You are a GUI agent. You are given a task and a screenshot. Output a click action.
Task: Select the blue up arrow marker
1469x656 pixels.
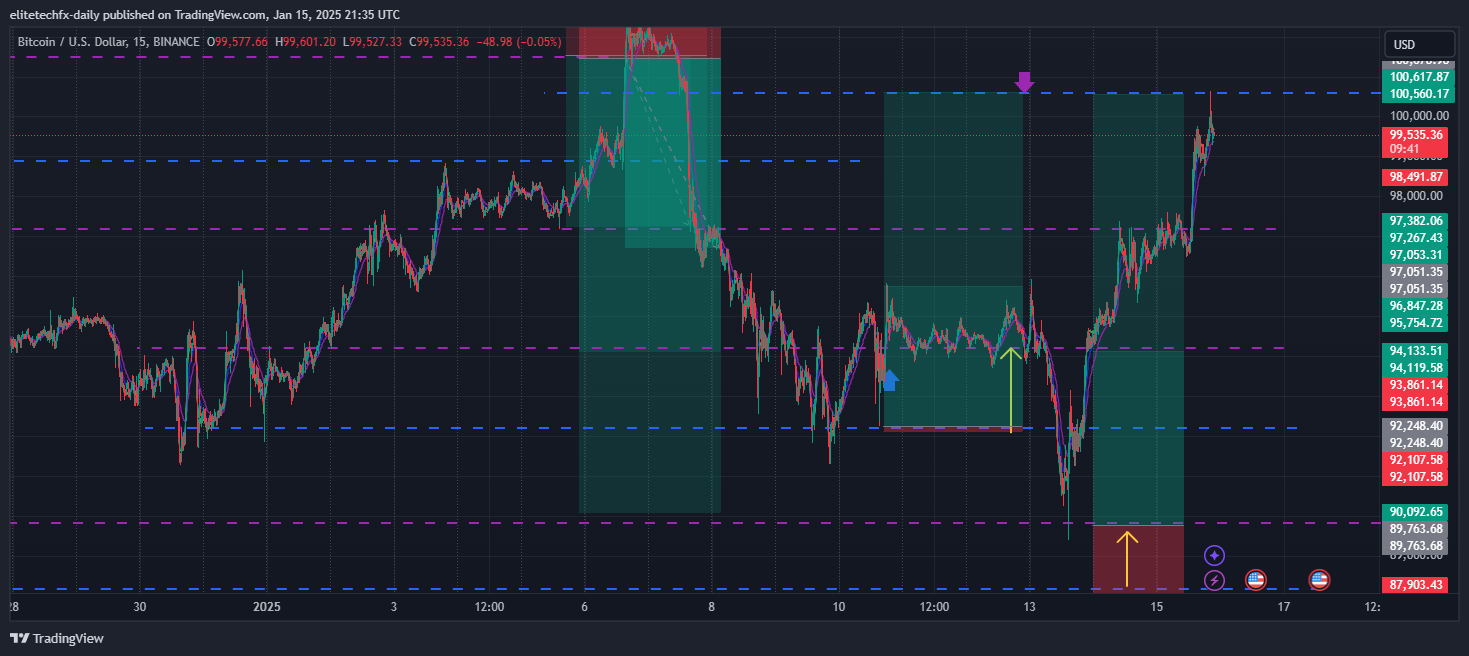[889, 379]
